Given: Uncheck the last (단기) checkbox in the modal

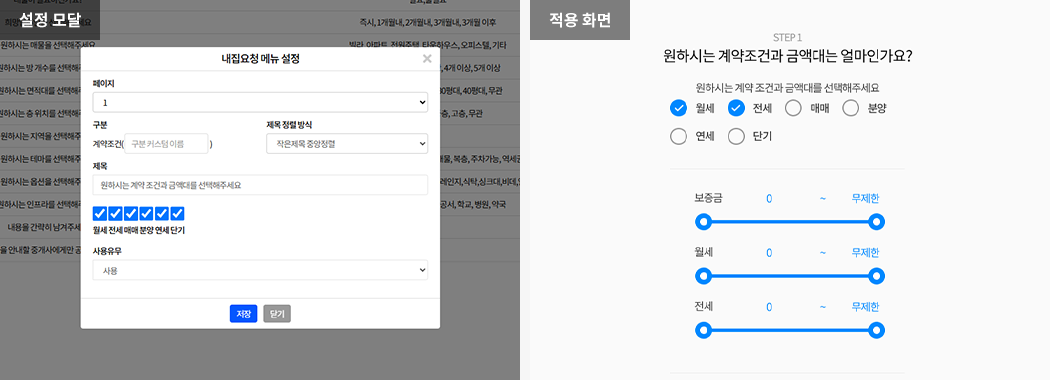Looking at the screenshot, I should [x=177, y=214].
